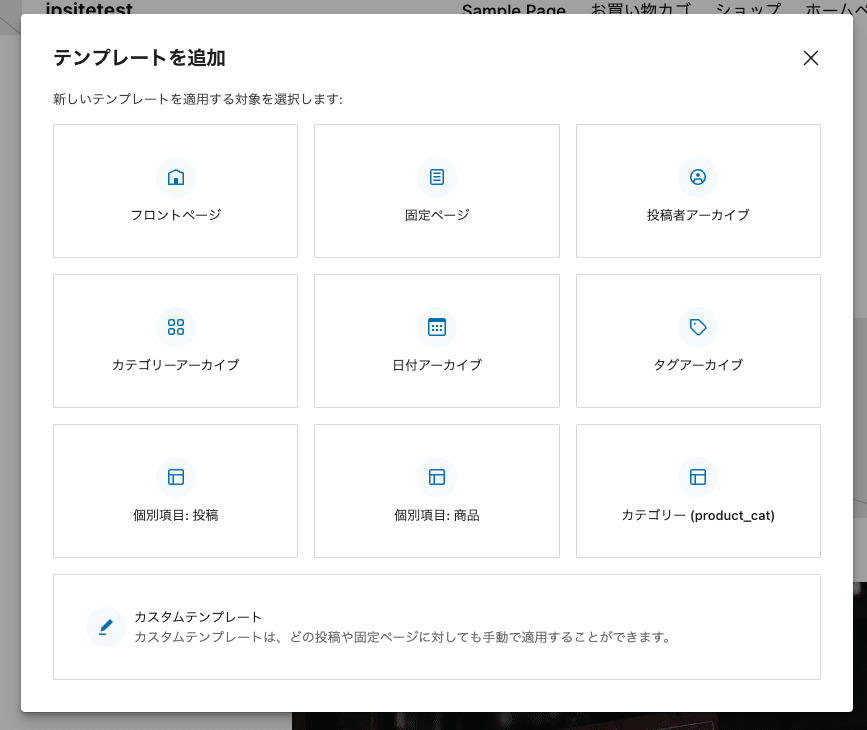Viewport: 867px width, 730px height.
Task: Select the カスタムテンプレート option
Action: 437,626
